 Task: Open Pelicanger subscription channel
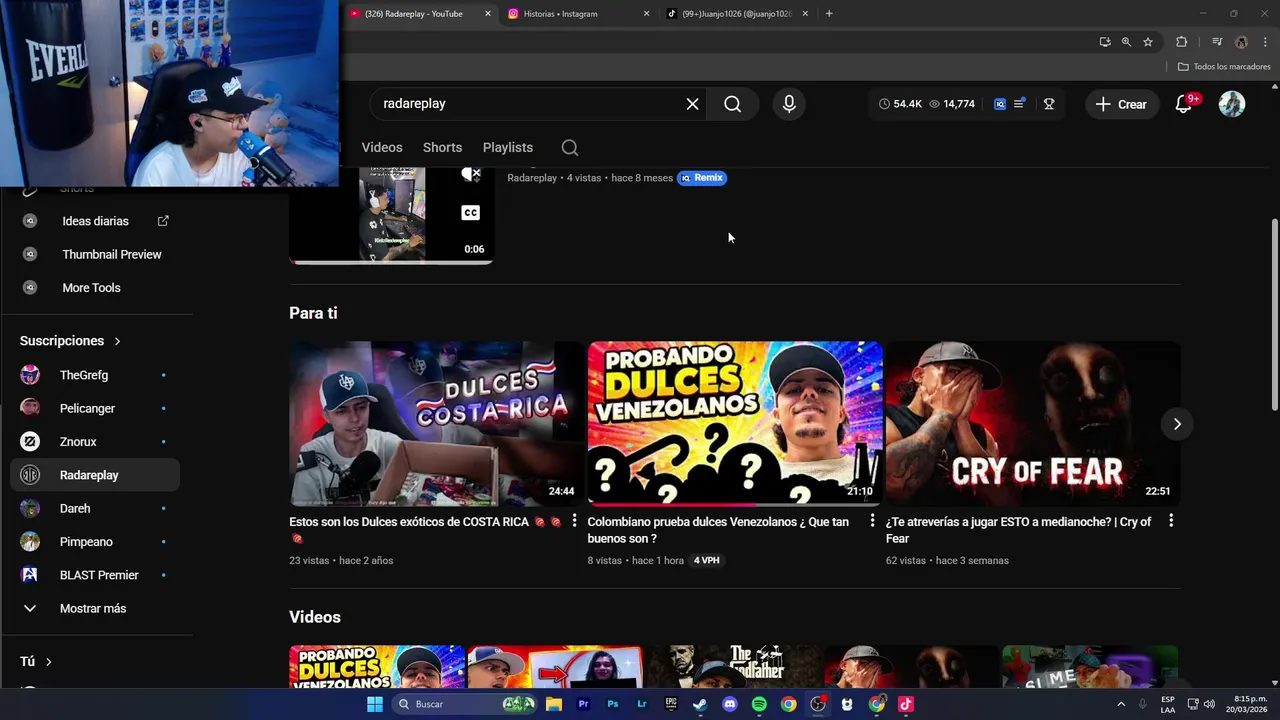point(95,408)
